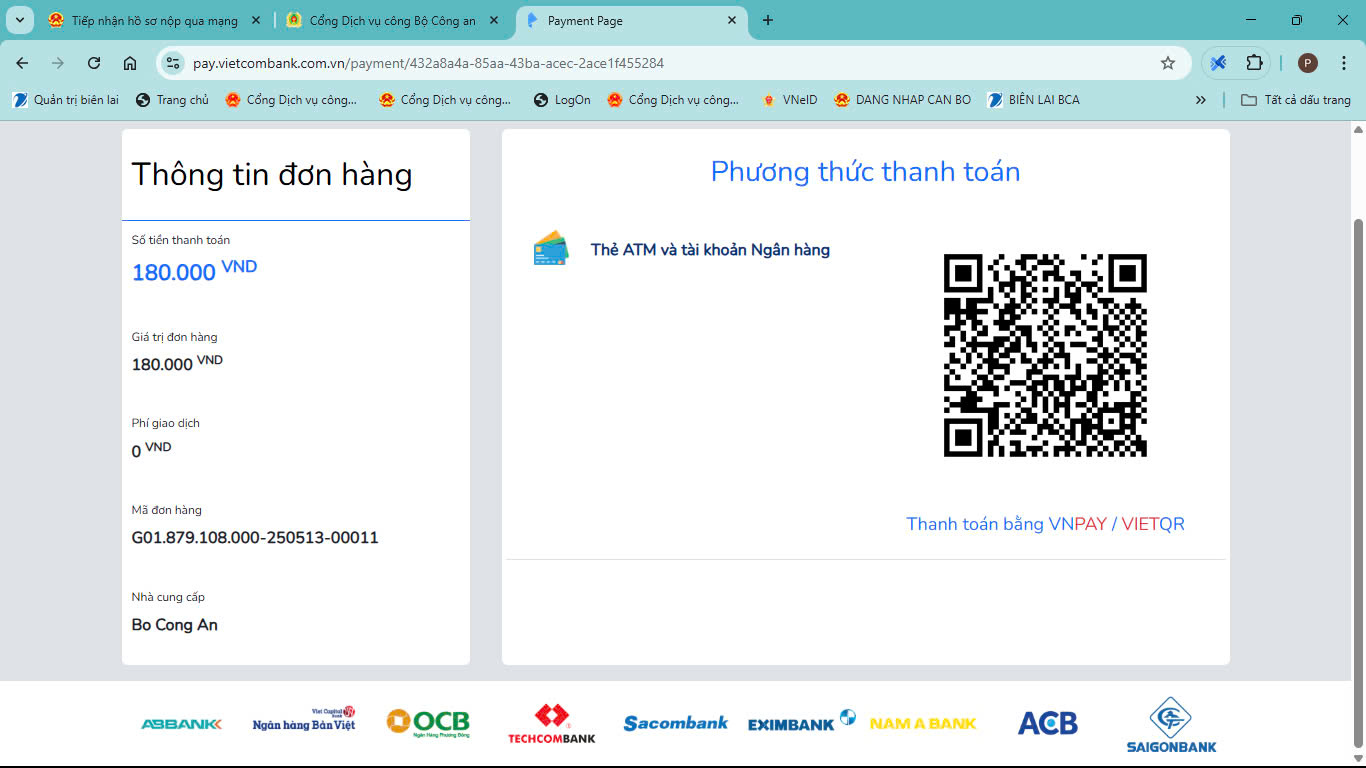The width and height of the screenshot is (1366, 768).
Task: Open the VNeID bookmark
Action: point(789,100)
